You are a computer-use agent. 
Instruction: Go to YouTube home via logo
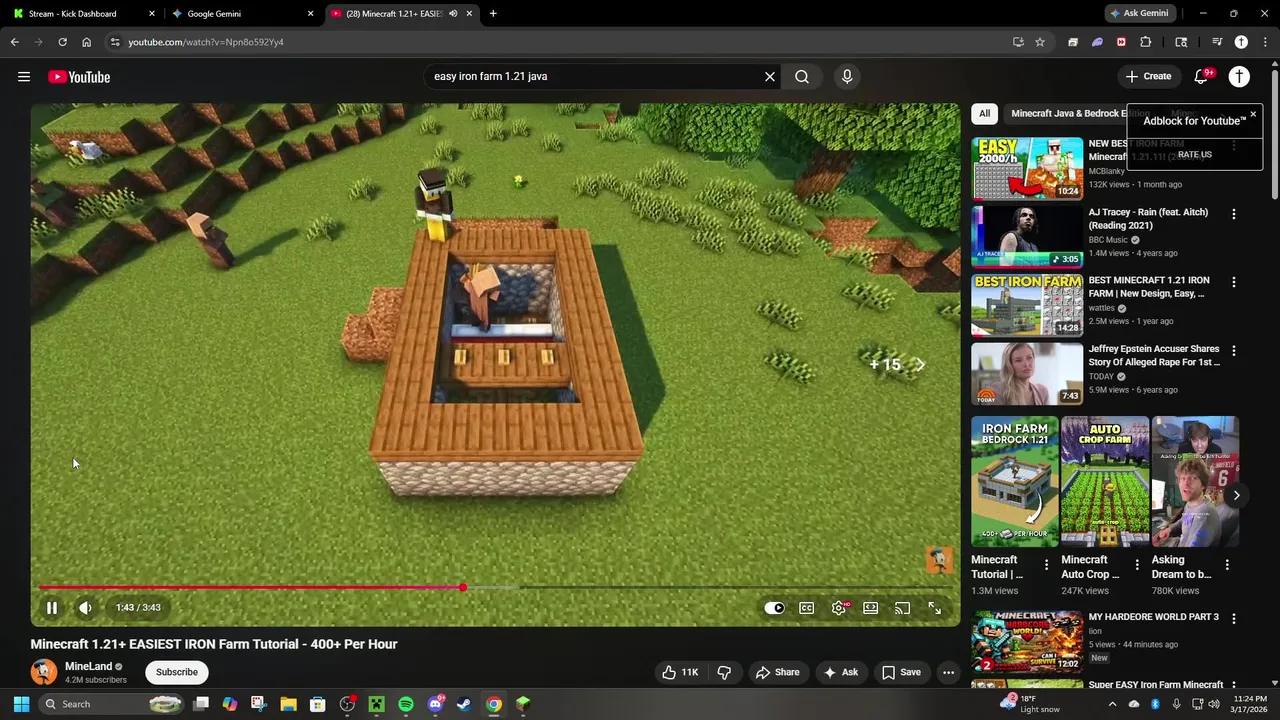click(79, 77)
